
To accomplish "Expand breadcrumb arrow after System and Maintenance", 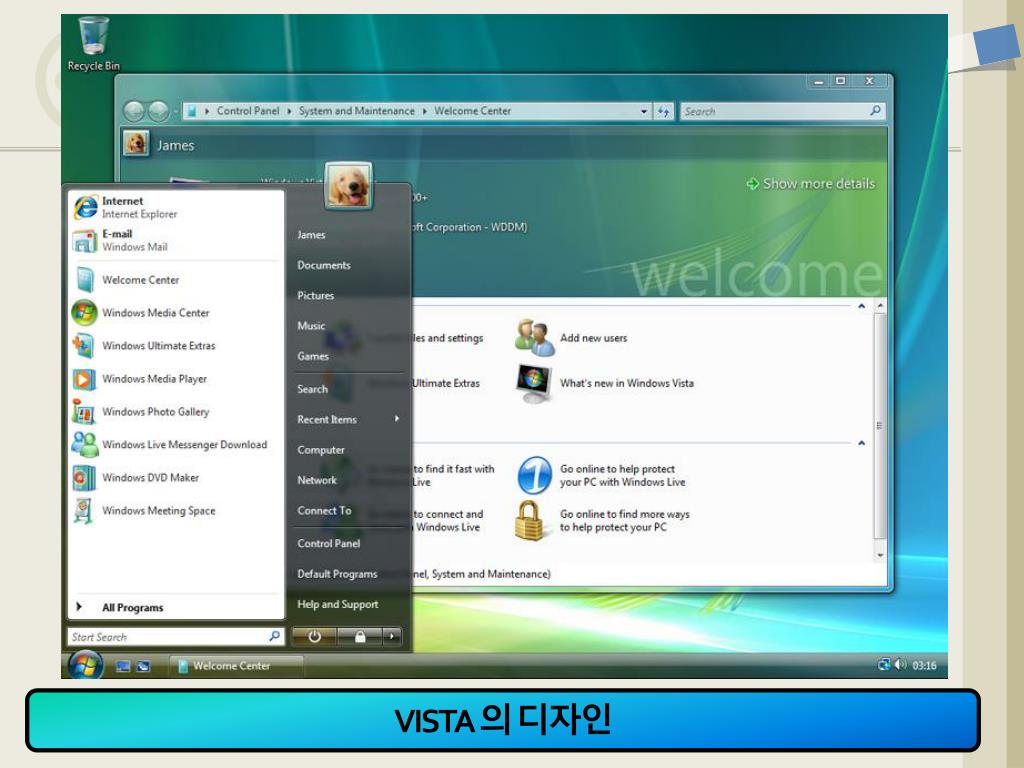I will tap(424, 112).
